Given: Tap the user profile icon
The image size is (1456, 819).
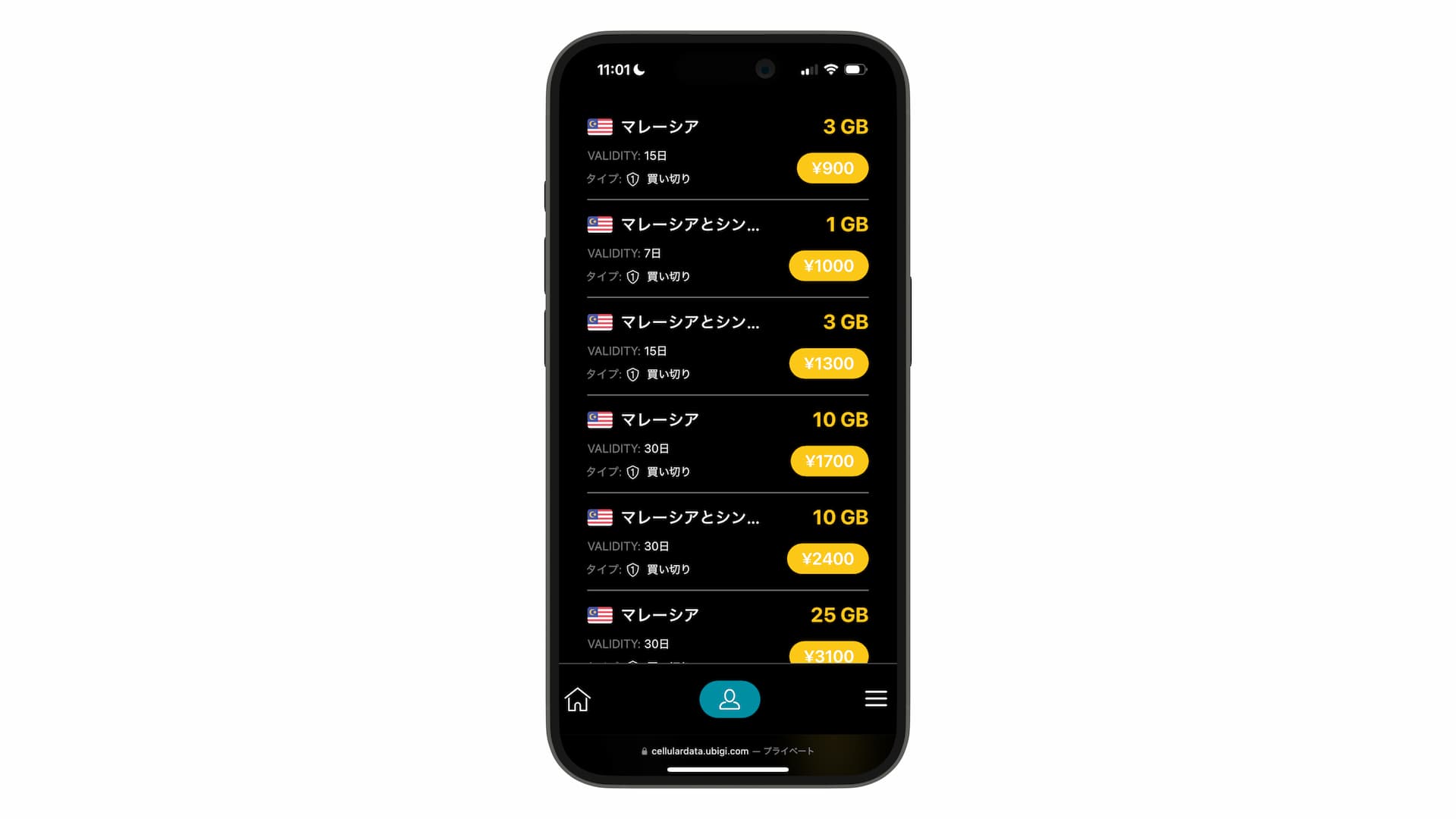Looking at the screenshot, I should (x=728, y=699).
